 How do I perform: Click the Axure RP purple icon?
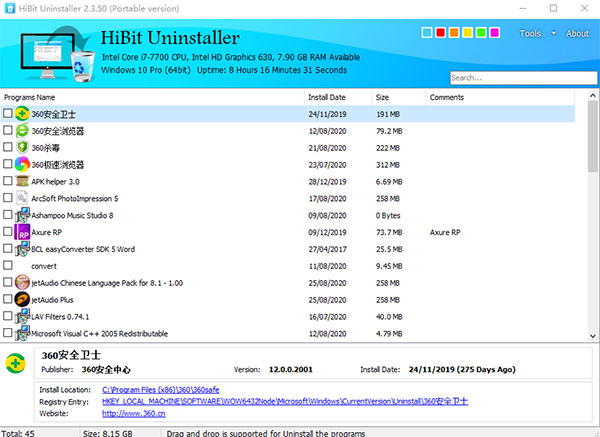[x=22, y=232]
